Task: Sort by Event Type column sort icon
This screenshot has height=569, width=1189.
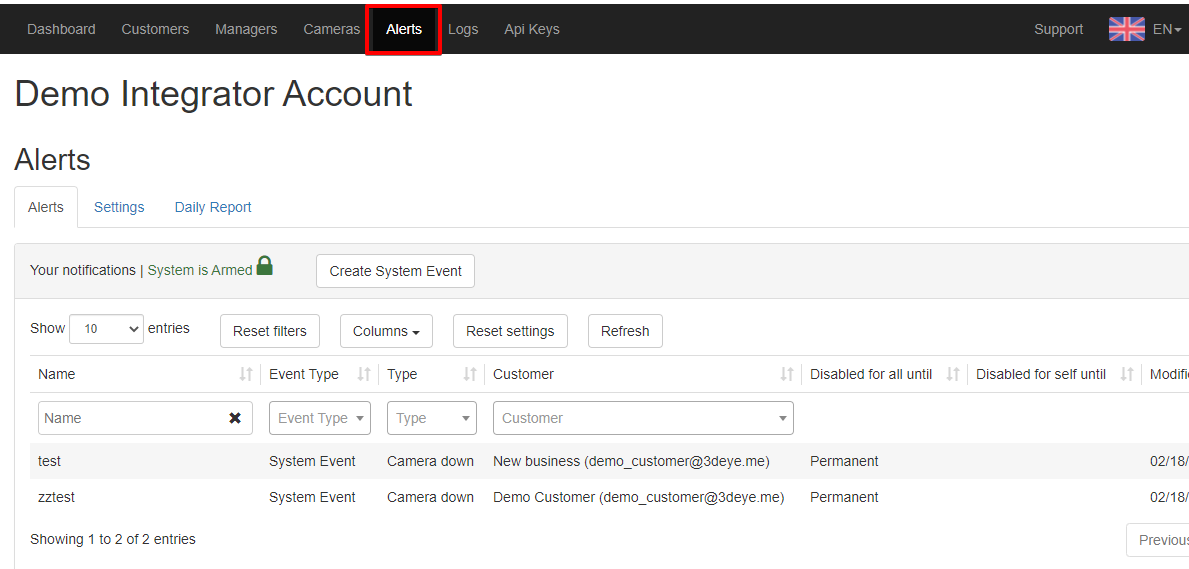Action: 364,374
